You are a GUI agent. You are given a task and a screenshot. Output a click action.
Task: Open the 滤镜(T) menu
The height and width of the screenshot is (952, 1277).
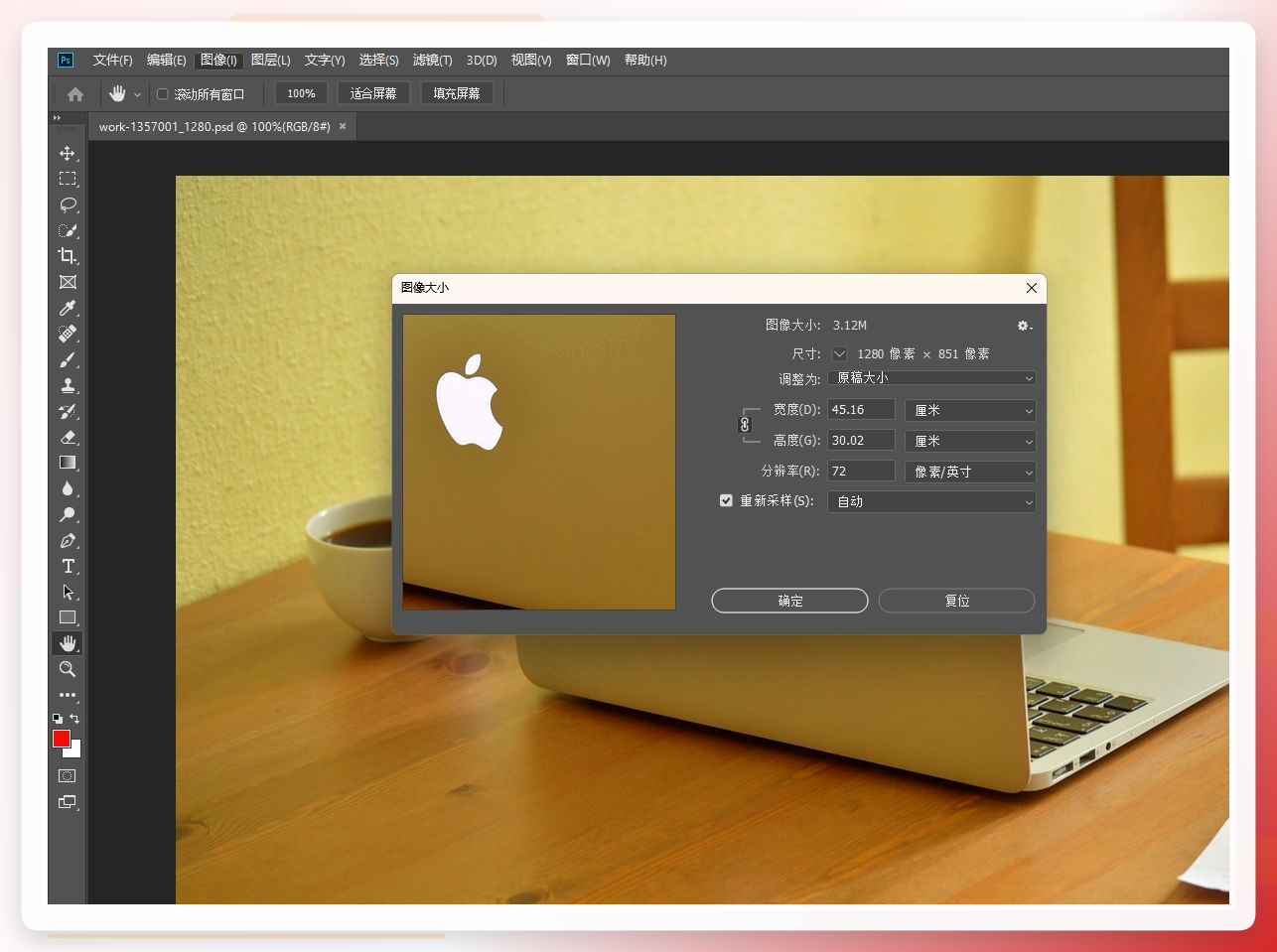tap(432, 61)
